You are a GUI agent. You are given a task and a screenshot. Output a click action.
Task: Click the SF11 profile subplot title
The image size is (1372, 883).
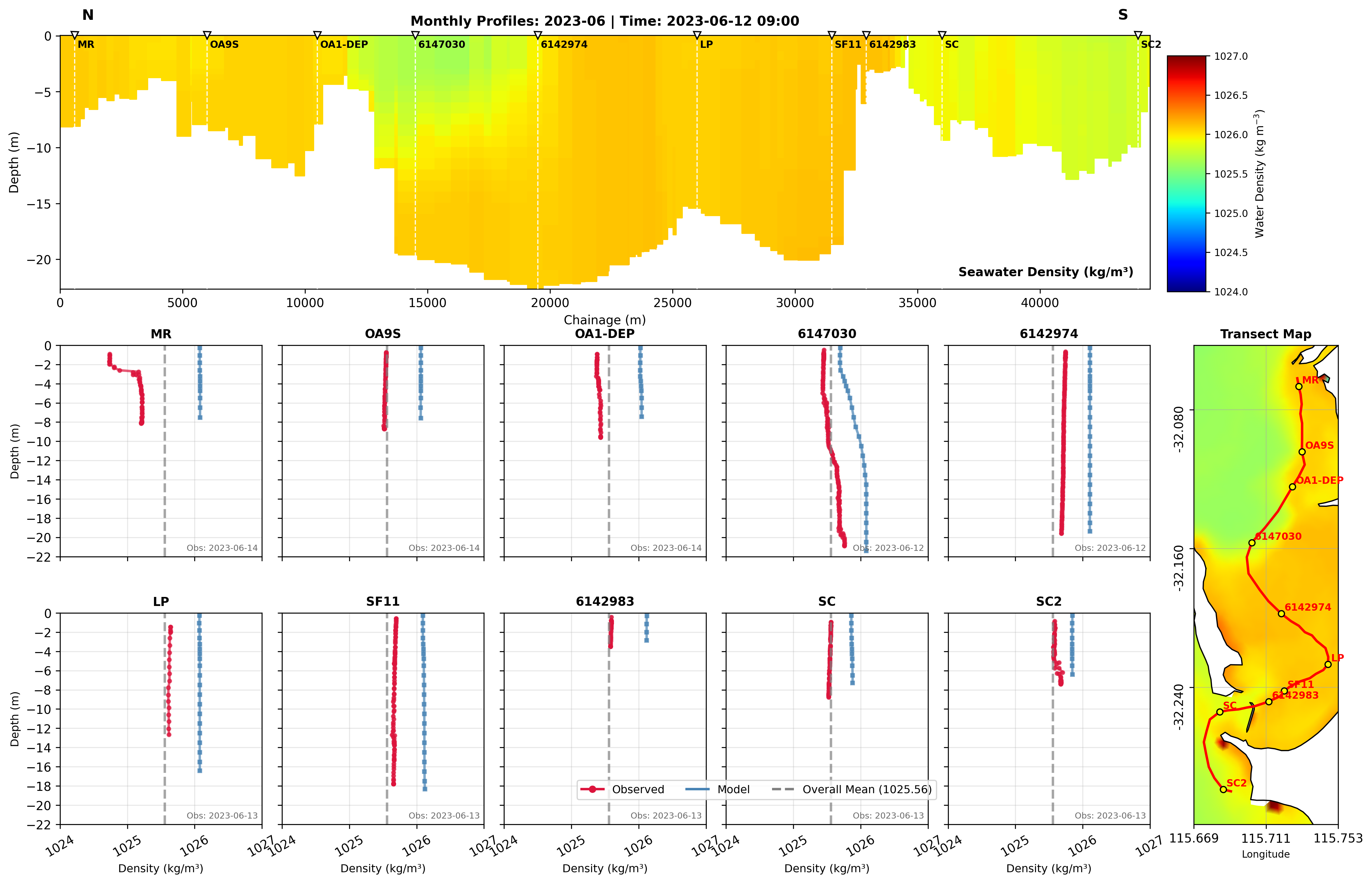click(x=382, y=602)
